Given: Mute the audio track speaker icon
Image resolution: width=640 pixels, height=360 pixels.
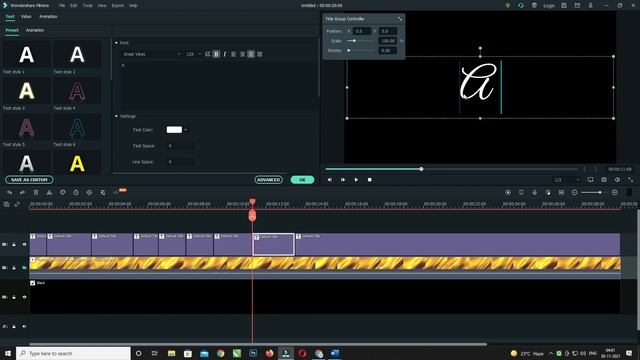Looking at the screenshot, I should click(24, 327).
